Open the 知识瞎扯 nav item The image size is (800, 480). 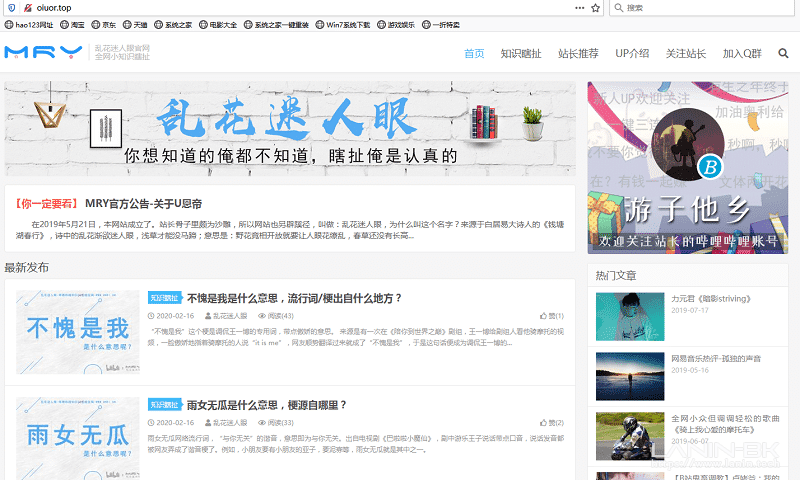521,54
